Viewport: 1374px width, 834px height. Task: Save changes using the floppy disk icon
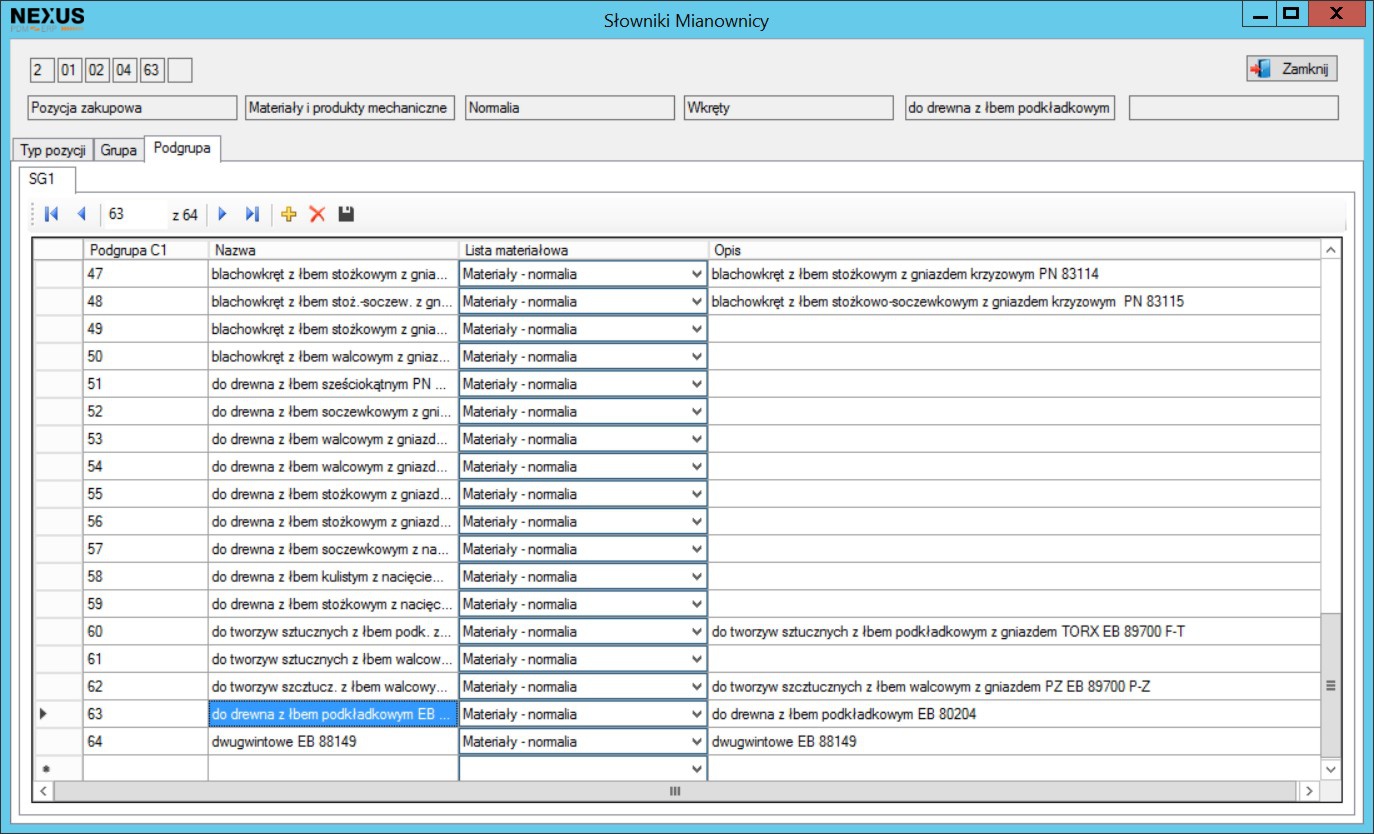[346, 214]
